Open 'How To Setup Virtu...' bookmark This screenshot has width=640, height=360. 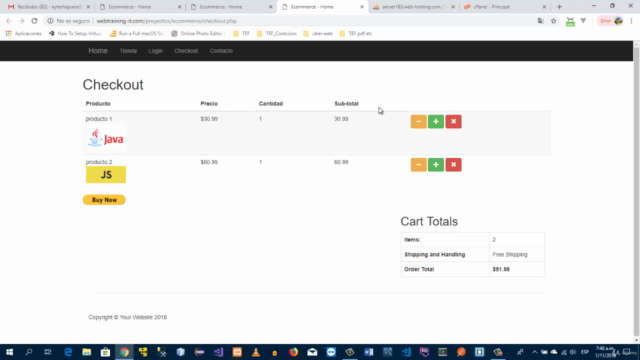pos(75,33)
